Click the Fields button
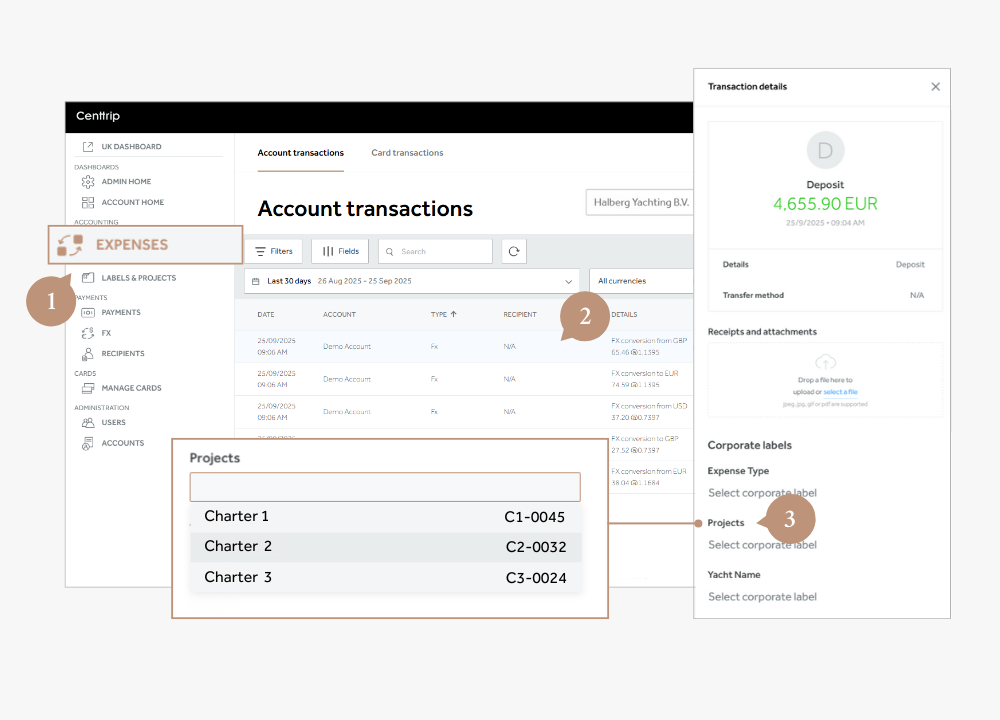This screenshot has width=1000, height=720. [340, 251]
